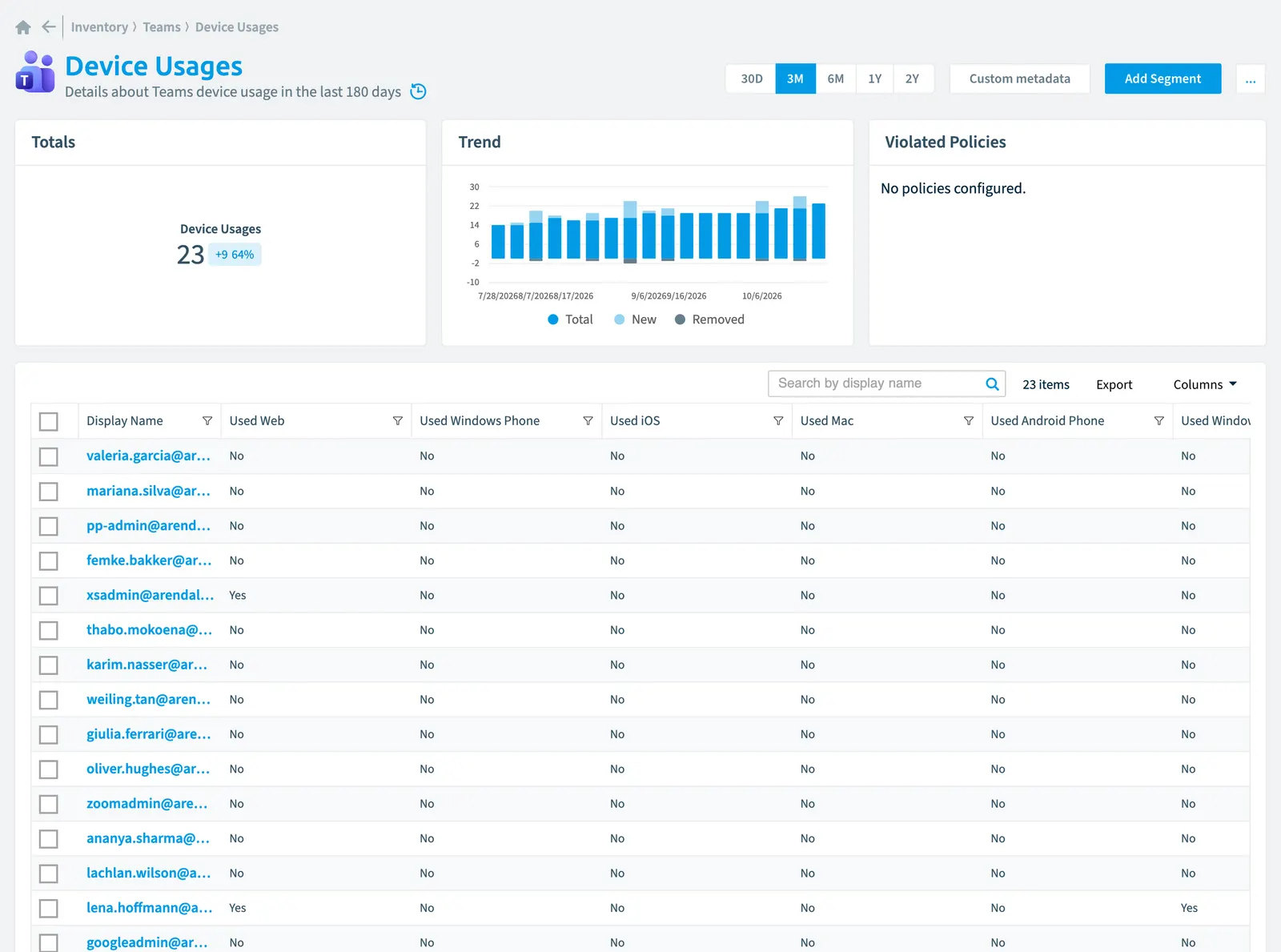
Task: Click the Teams logo icon
Action: [35, 72]
